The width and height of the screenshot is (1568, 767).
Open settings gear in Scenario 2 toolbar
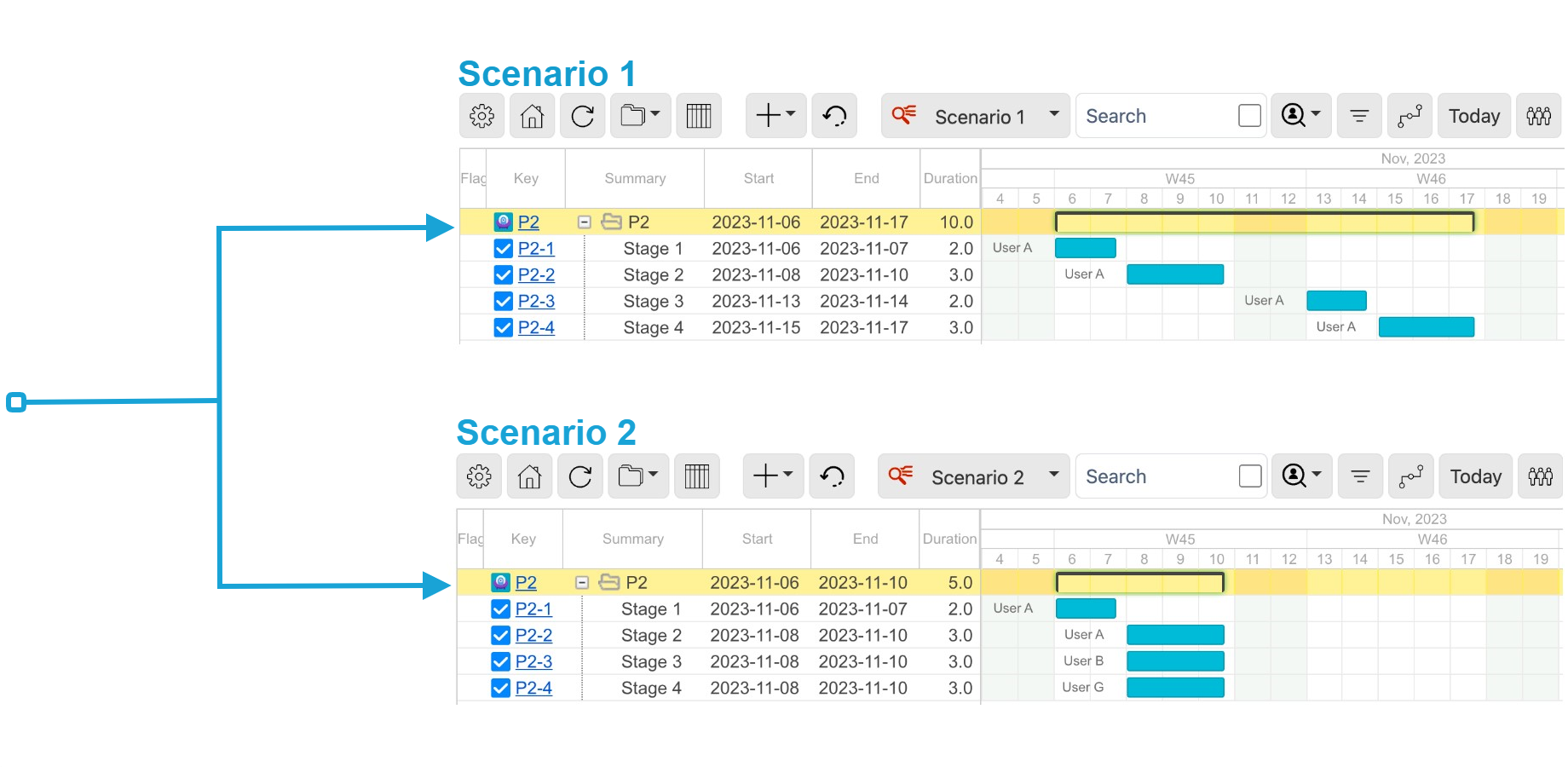479,476
